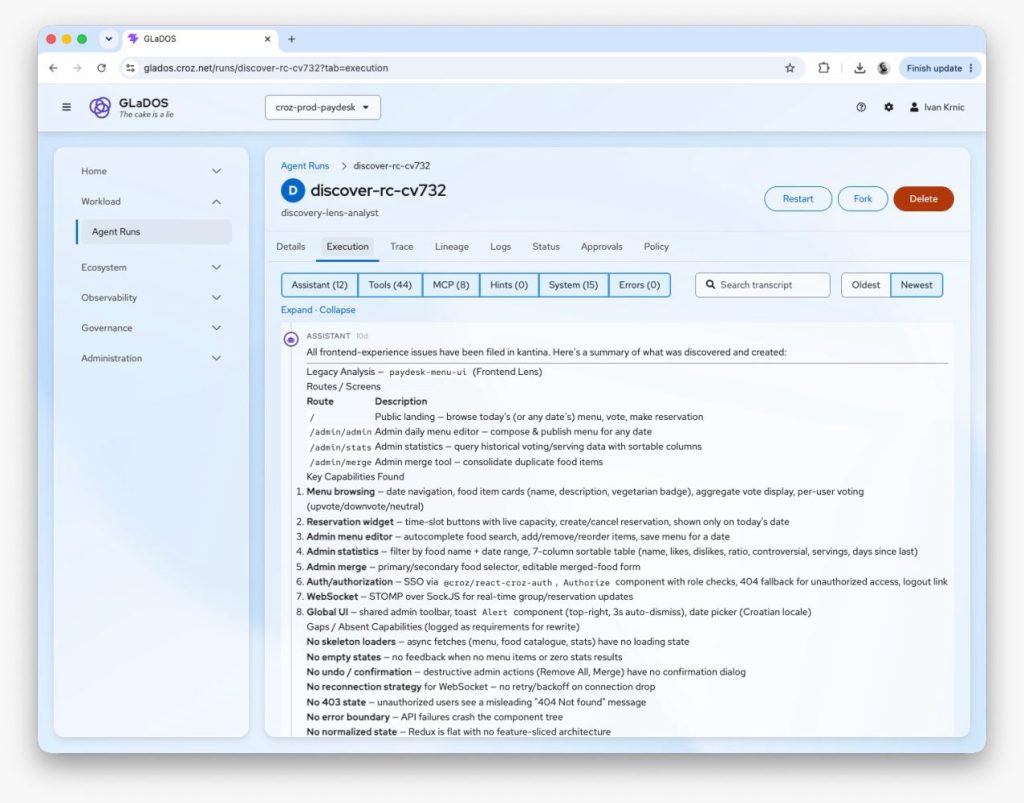The image size is (1024, 803).
Task: Click the Agent Runs breadcrumb link
Action: coord(305,166)
